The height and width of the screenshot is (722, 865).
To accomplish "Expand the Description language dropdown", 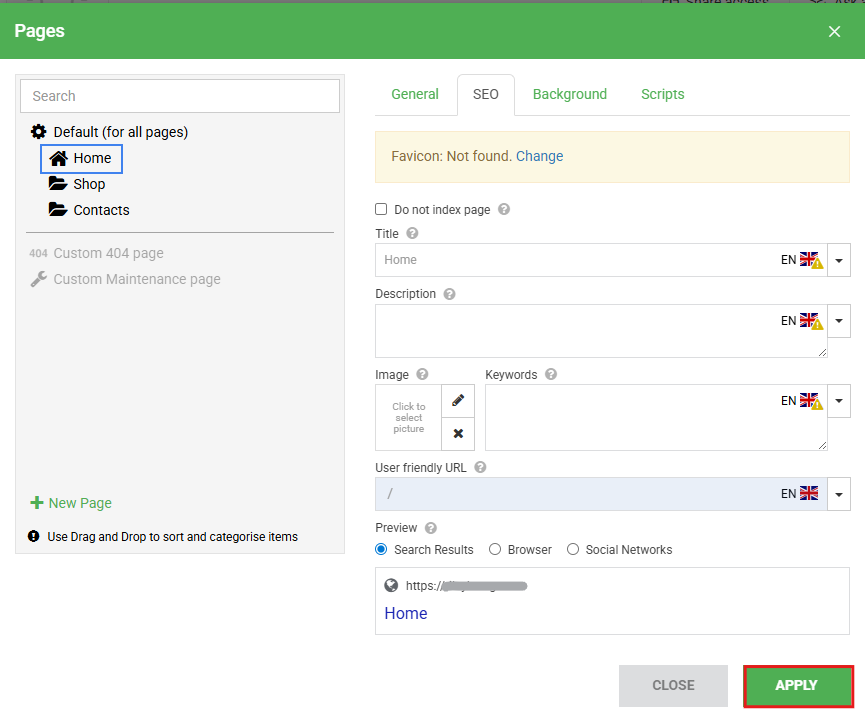I will 839,321.
